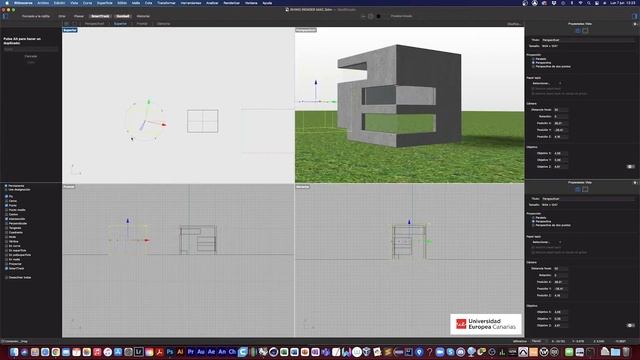Image resolution: width=640 pixels, height=360 pixels.
Task: Open Premiere Pro from the Dock
Action: tap(191, 352)
